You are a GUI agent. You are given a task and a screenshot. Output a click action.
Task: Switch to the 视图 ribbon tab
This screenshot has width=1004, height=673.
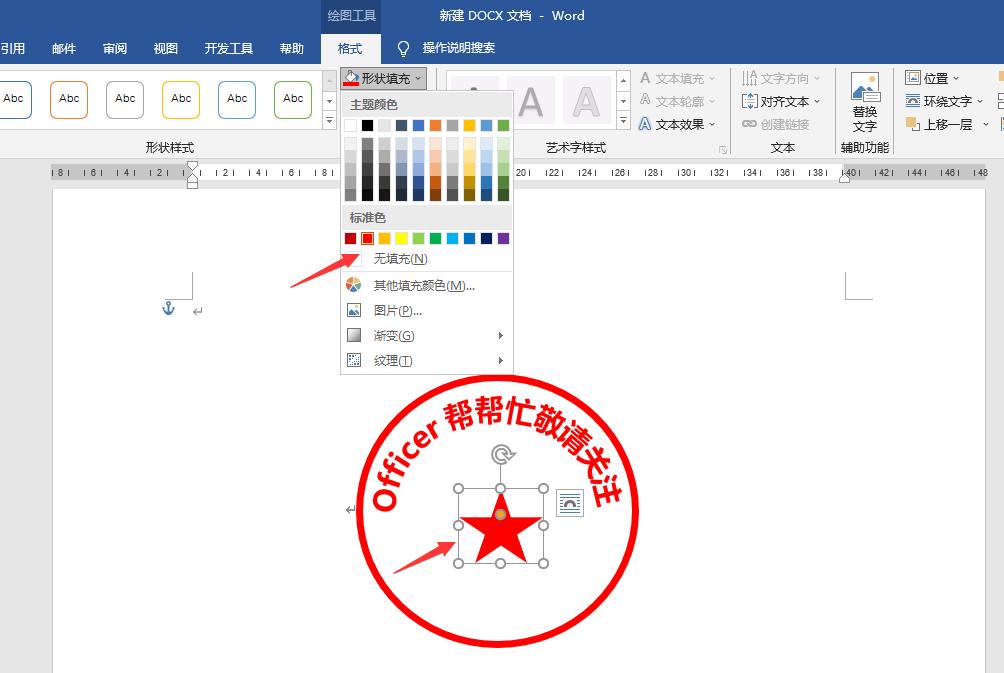(x=165, y=48)
